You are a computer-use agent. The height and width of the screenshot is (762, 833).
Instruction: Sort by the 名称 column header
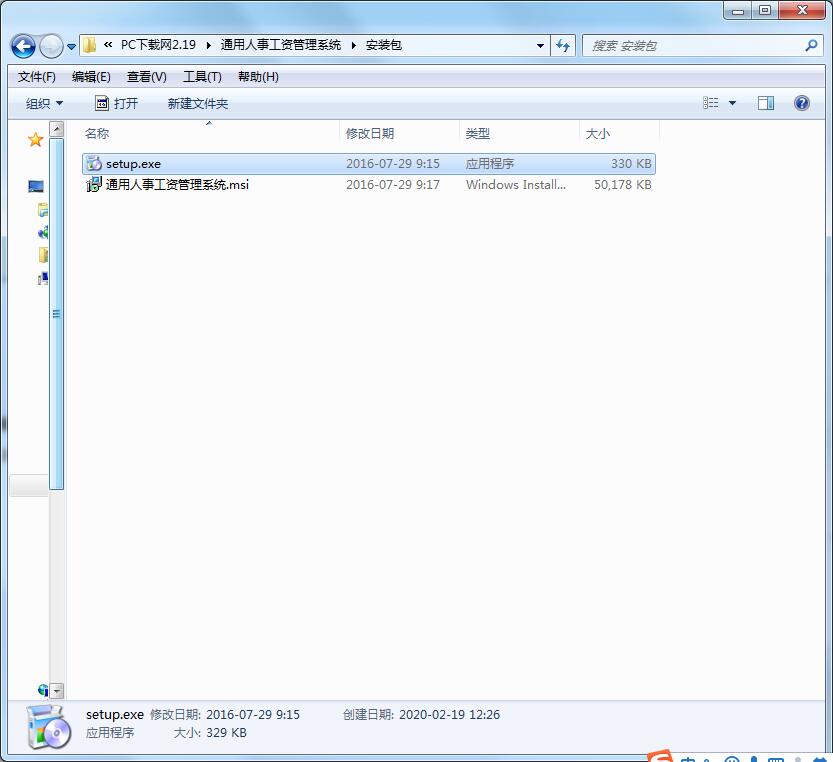click(x=209, y=133)
